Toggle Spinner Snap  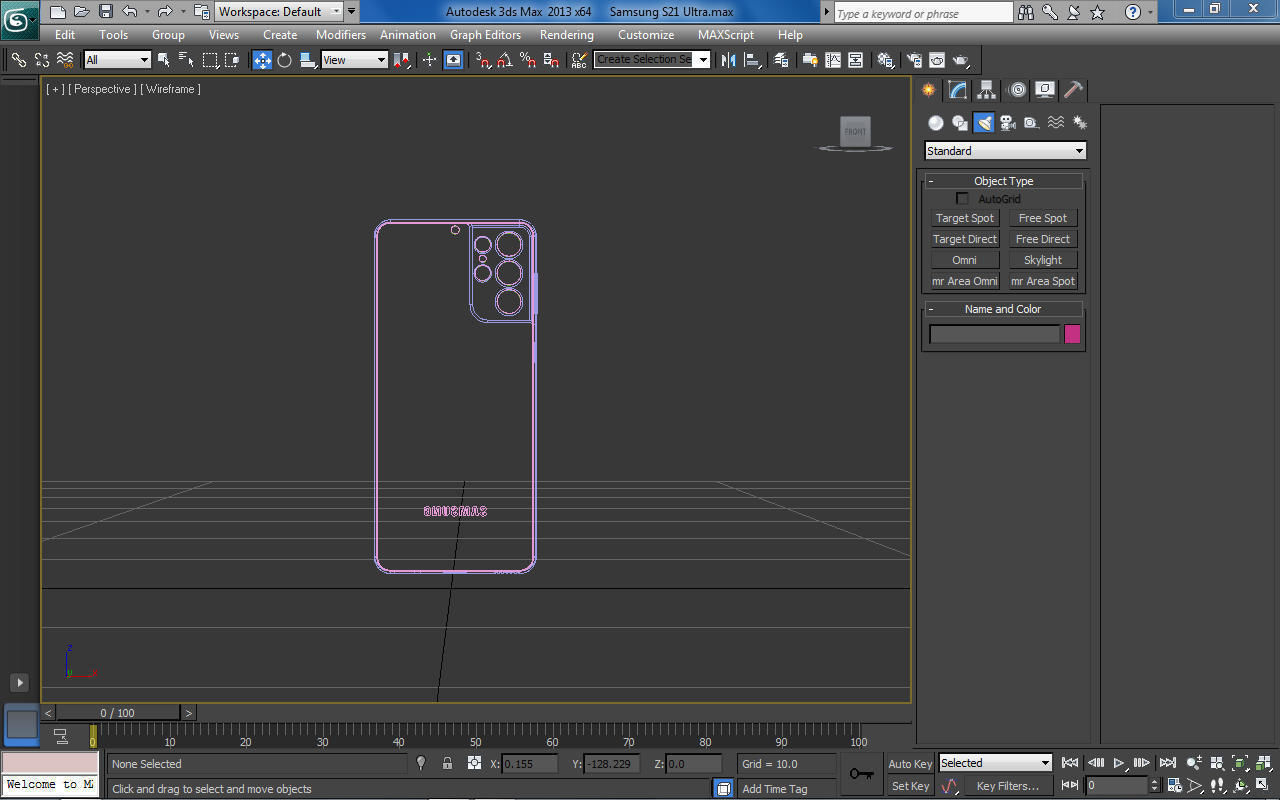pyautogui.click(x=551, y=60)
